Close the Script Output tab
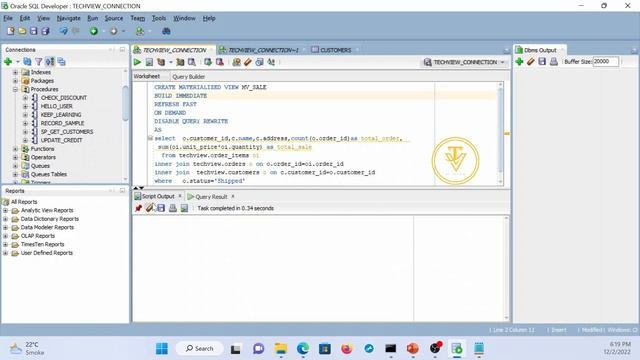The height and width of the screenshot is (360, 640). (x=180, y=196)
